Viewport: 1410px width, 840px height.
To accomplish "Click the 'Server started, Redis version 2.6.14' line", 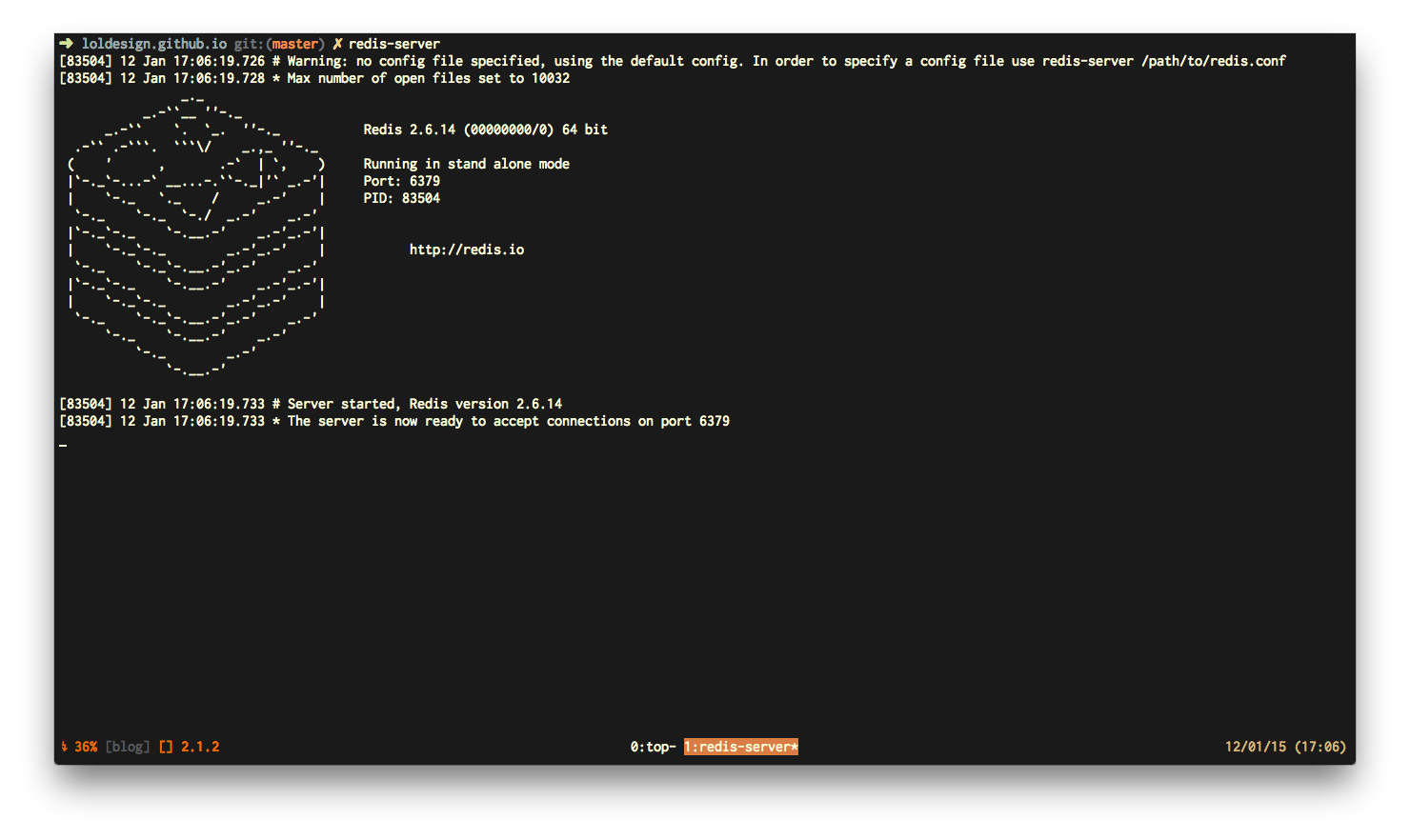I will (x=311, y=404).
